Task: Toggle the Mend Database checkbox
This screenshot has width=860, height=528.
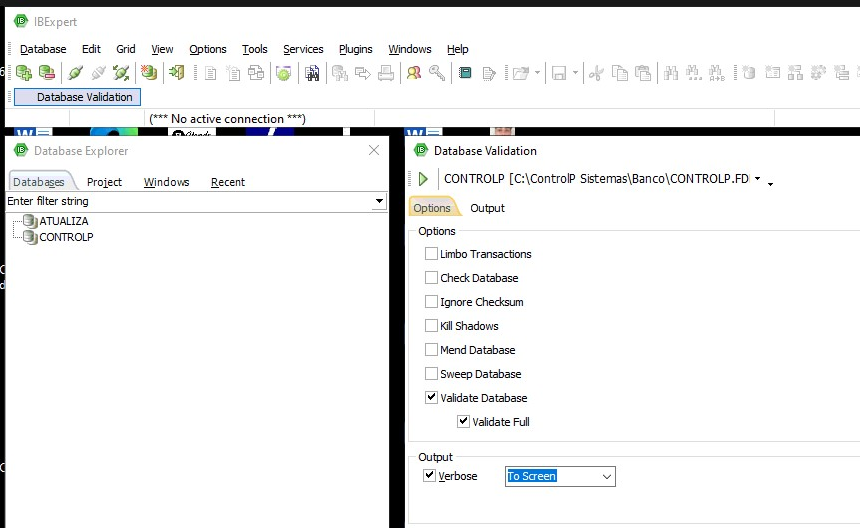Action: [431, 350]
